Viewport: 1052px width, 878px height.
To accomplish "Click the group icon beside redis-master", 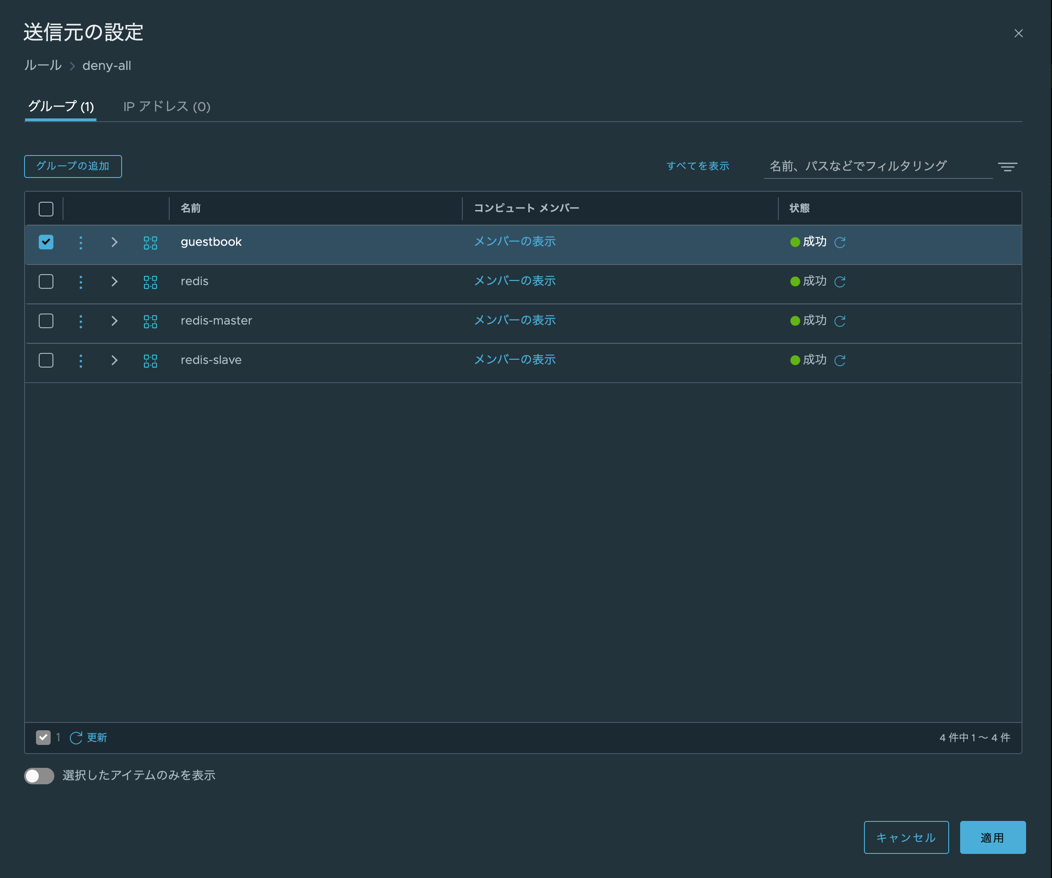I will [x=150, y=322].
